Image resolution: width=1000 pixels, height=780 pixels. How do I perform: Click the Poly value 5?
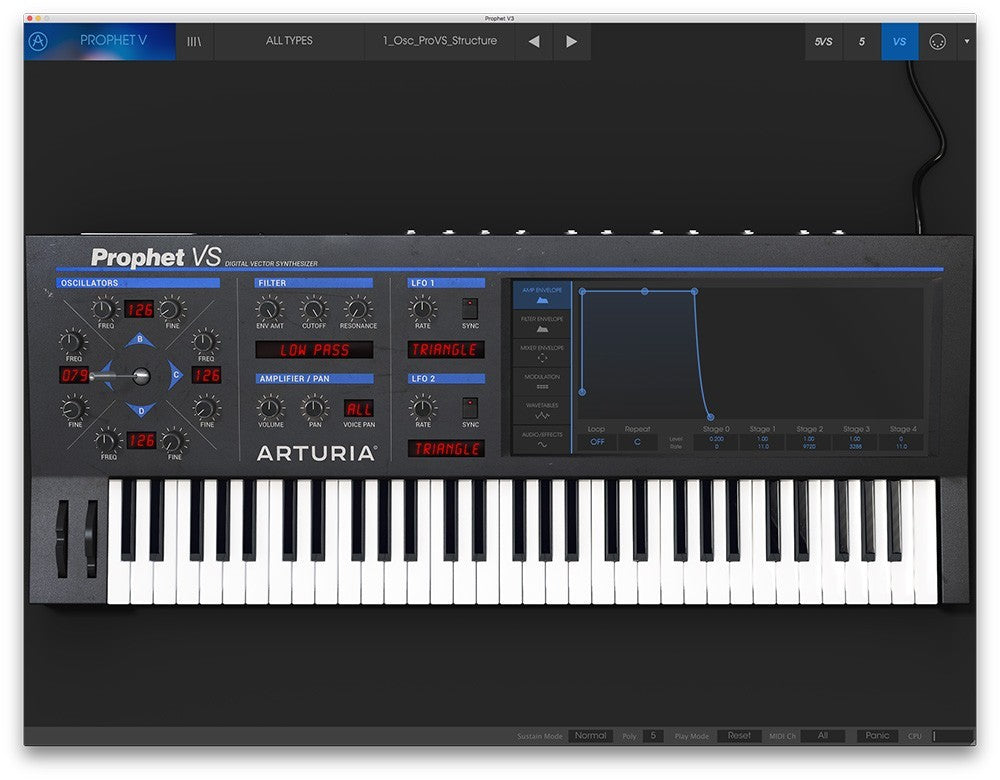point(653,736)
